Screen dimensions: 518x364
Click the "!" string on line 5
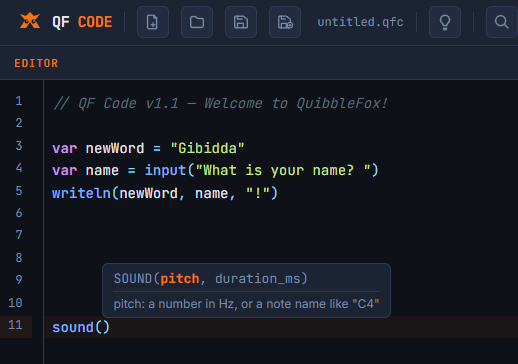pos(257,193)
